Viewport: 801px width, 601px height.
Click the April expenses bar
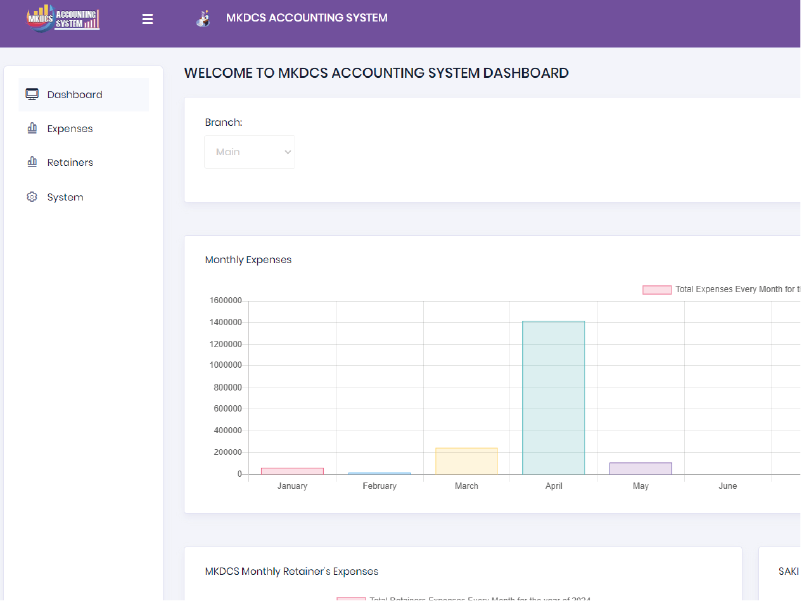(x=553, y=398)
